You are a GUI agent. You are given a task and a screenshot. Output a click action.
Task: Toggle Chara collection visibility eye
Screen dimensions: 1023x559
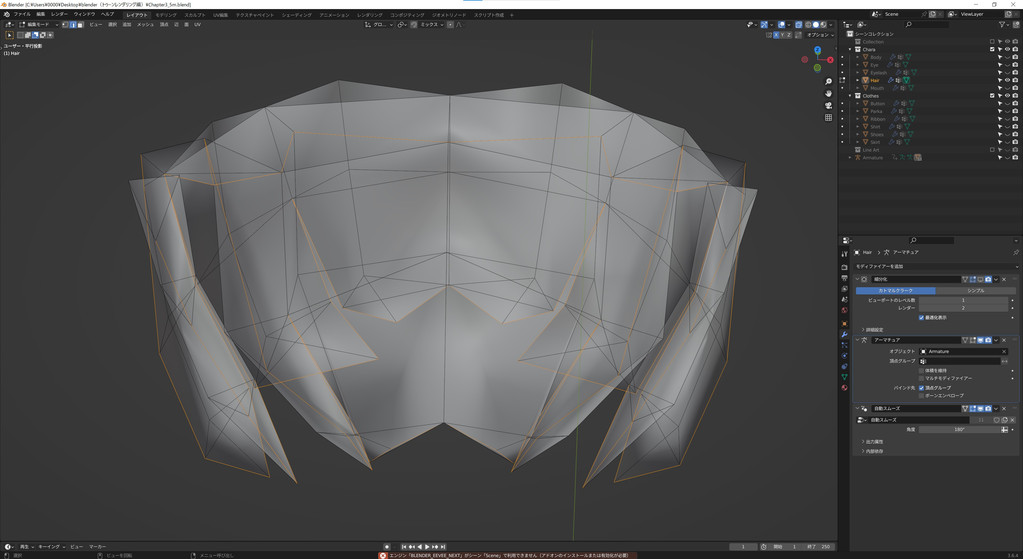[x=1007, y=50]
